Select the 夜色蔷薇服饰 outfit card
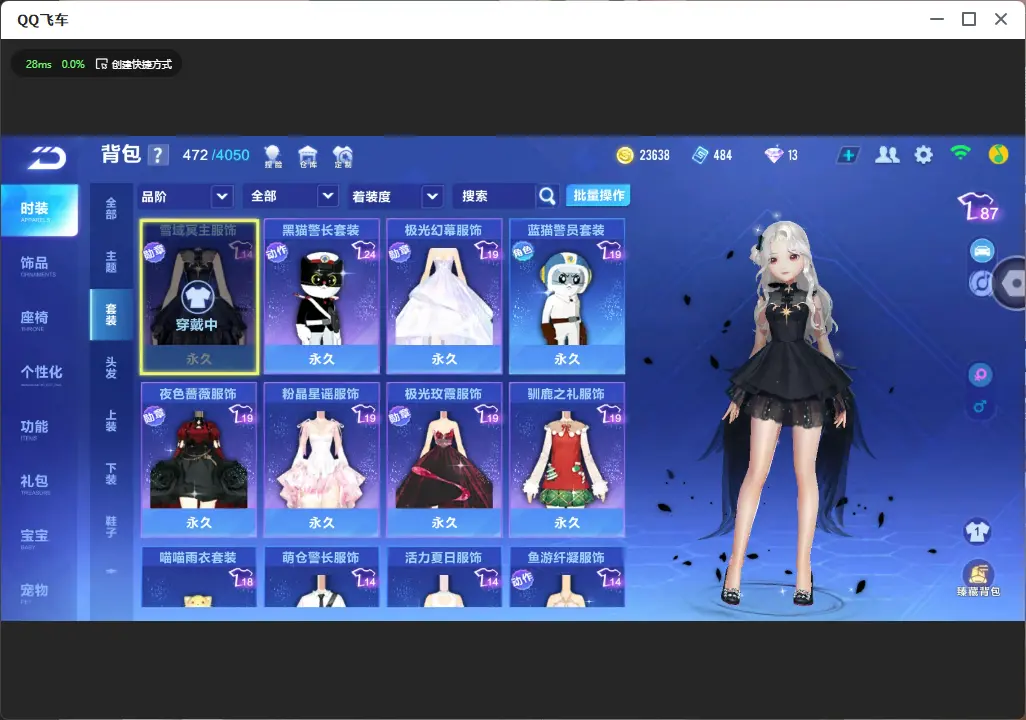1026x720 pixels. [x=199, y=460]
